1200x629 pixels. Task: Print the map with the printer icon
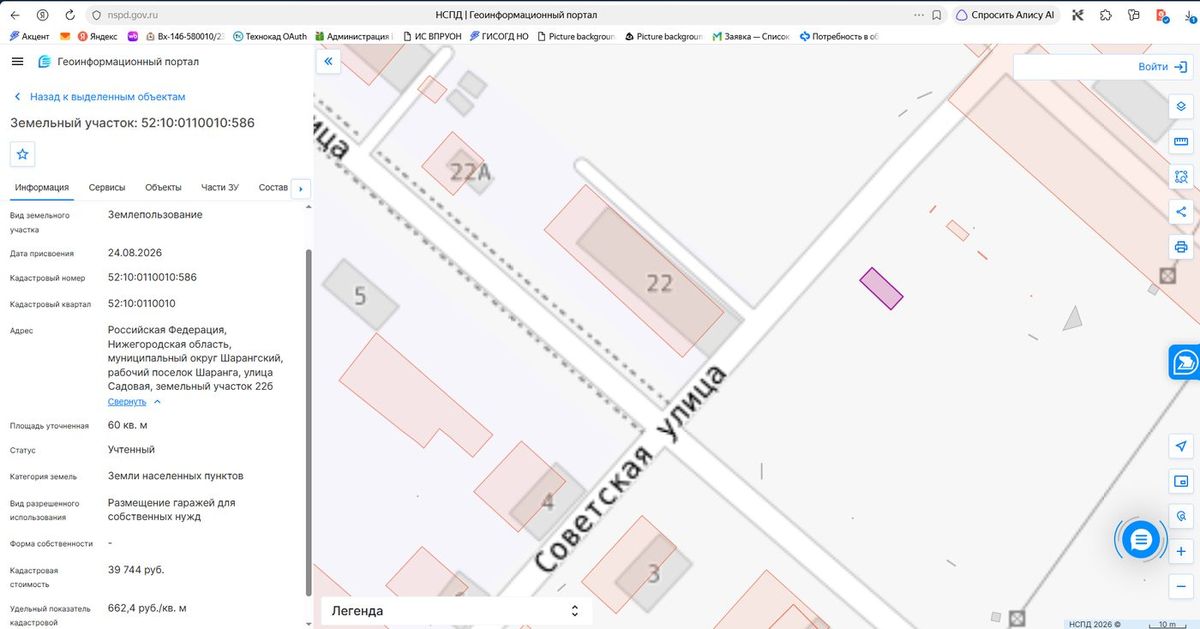[x=1181, y=246]
